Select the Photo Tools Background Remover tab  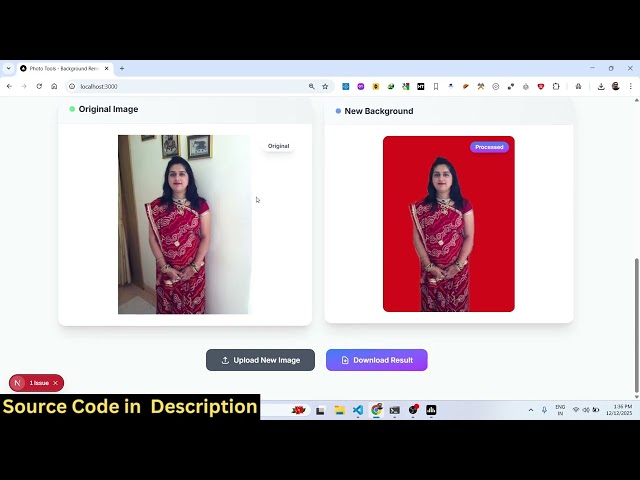click(64, 69)
